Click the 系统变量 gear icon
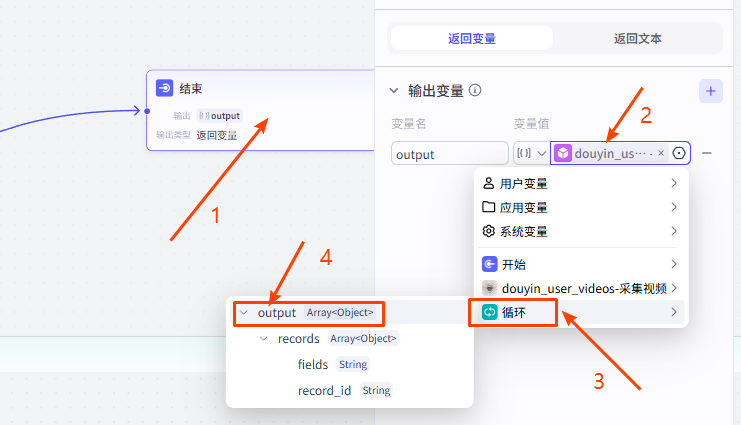This screenshot has height=425, width=741. tap(488, 231)
